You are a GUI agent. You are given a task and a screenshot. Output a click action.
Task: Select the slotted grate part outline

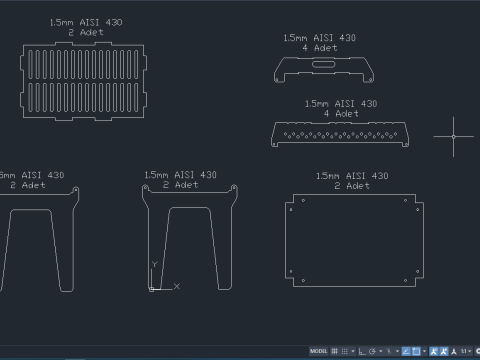click(x=83, y=81)
